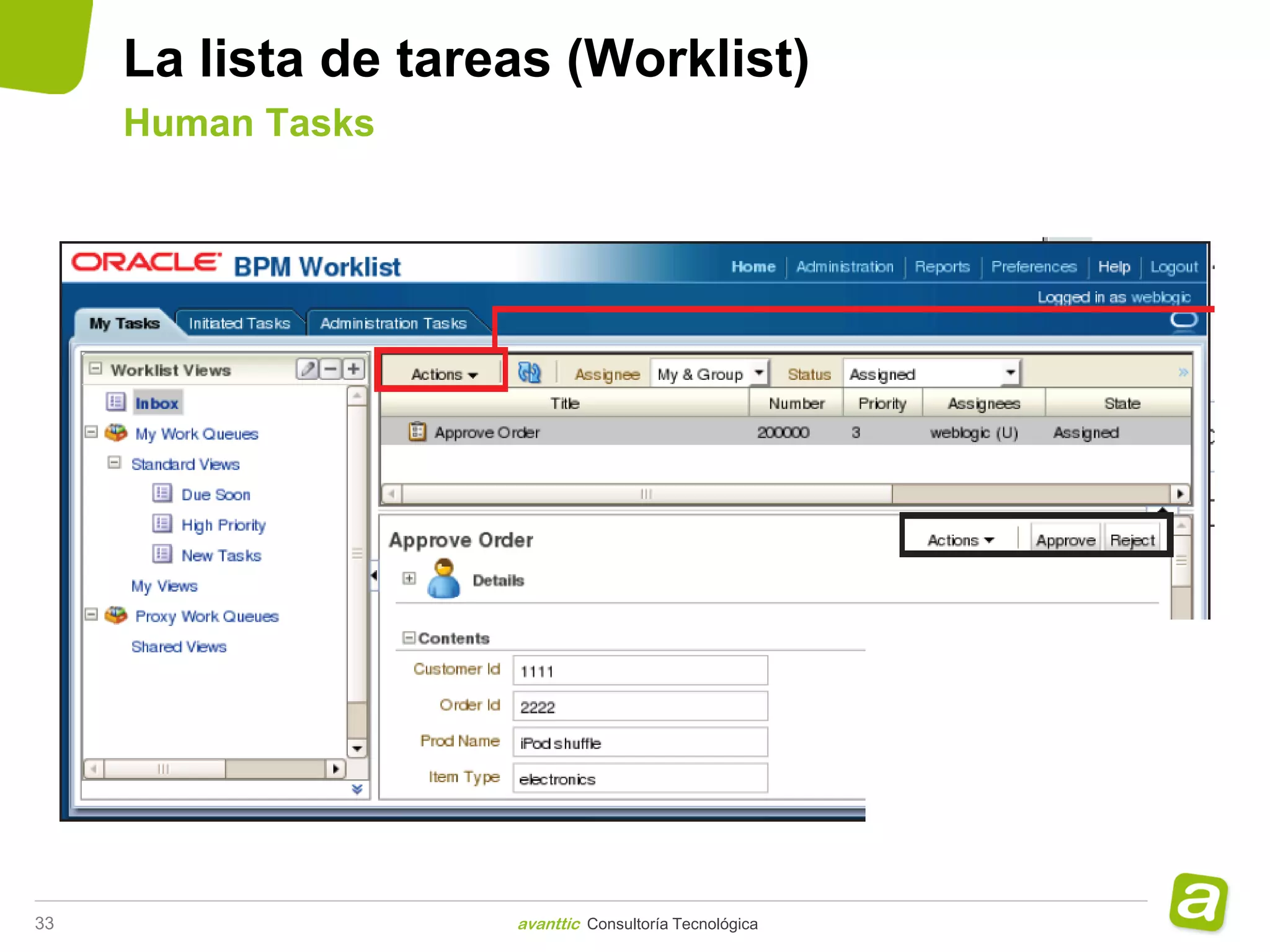Sort by the Assignees column header

pyautogui.click(x=984, y=403)
